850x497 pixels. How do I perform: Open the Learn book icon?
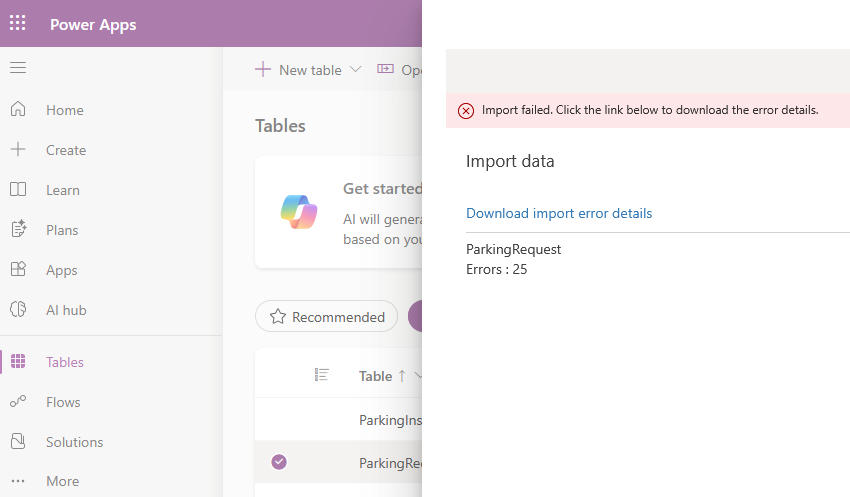click(x=18, y=190)
